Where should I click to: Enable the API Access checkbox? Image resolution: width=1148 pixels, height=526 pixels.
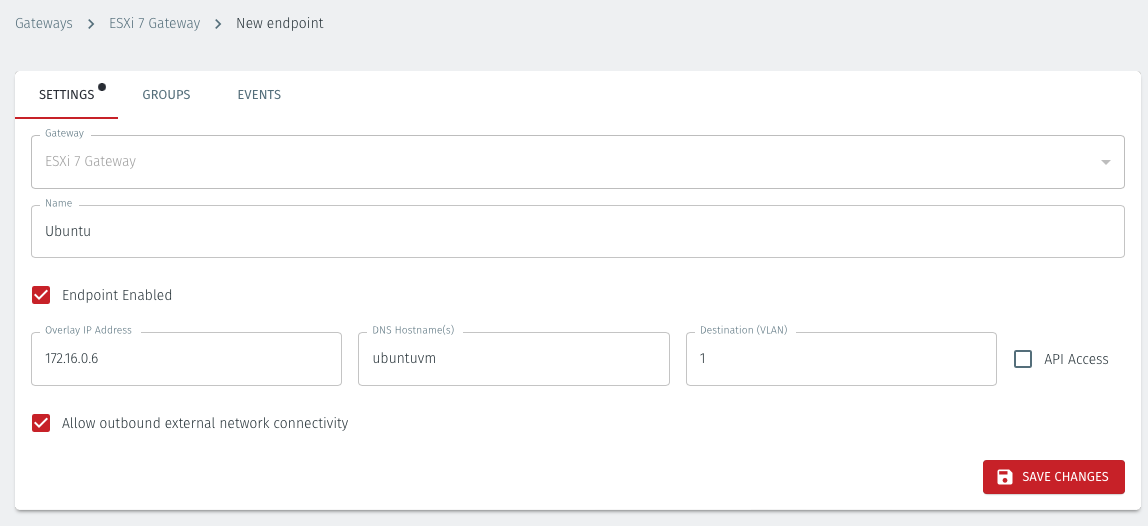pyautogui.click(x=1023, y=359)
